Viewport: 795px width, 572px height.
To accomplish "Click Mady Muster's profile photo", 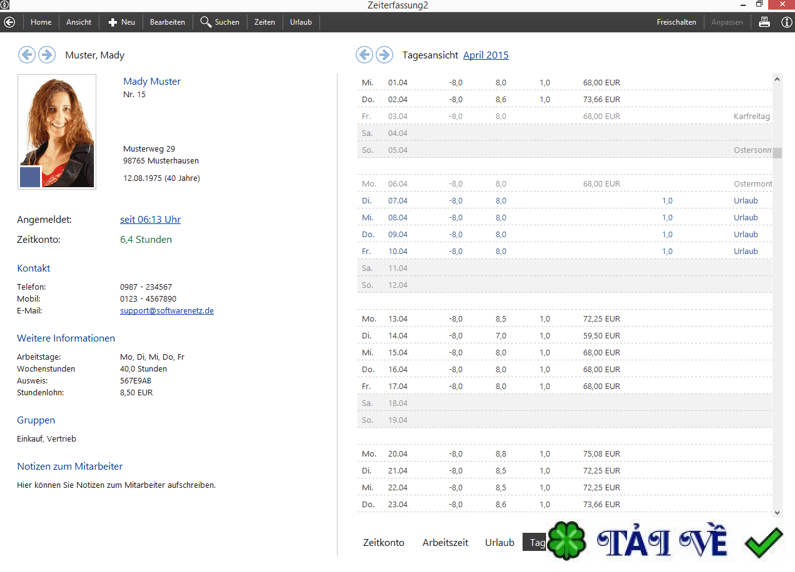I will pos(57,132).
